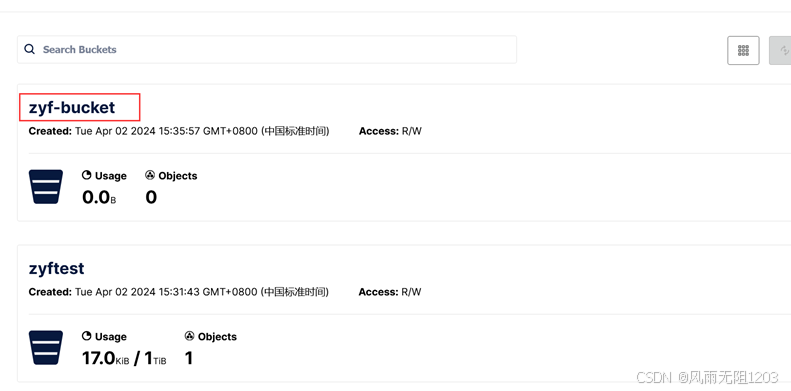Click the bucket icon under zyf-bucket
Screen dimensions: 791x391
coord(46,187)
